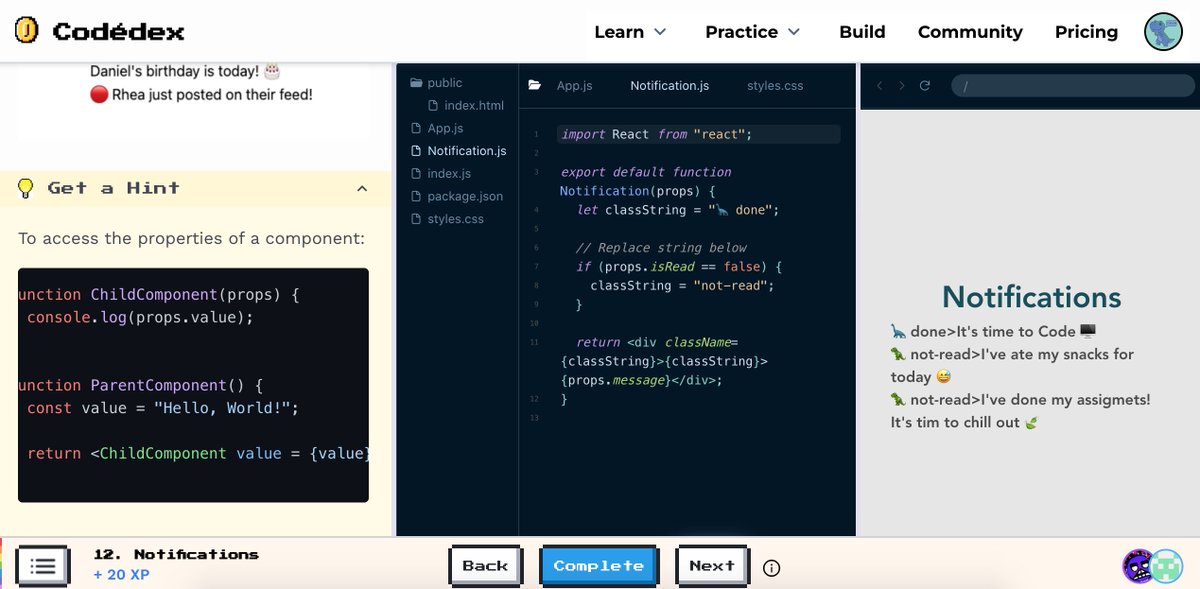Click the 'if (props.isRead == false)' line
The height and width of the screenshot is (589, 1200).
pos(679,267)
